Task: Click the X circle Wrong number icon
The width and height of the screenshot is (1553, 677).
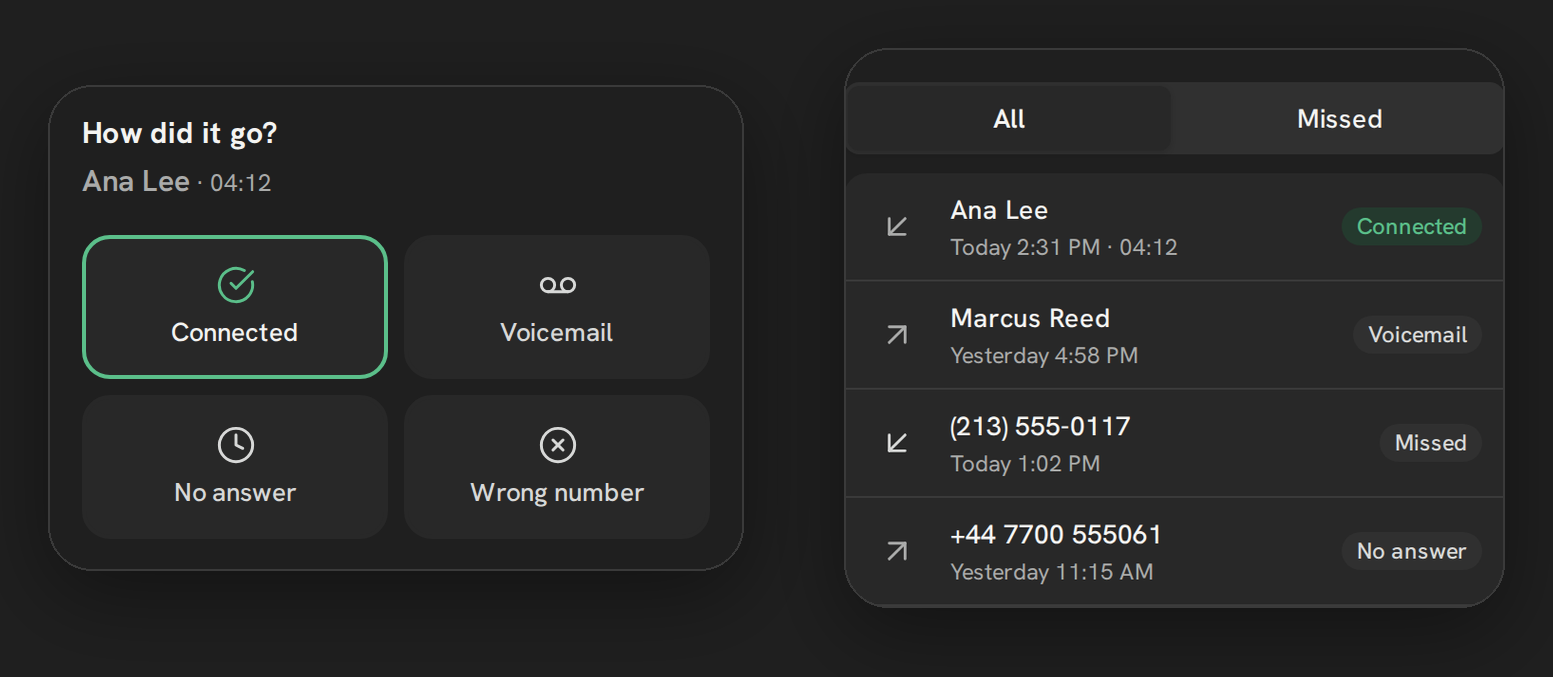Action: 557,445
